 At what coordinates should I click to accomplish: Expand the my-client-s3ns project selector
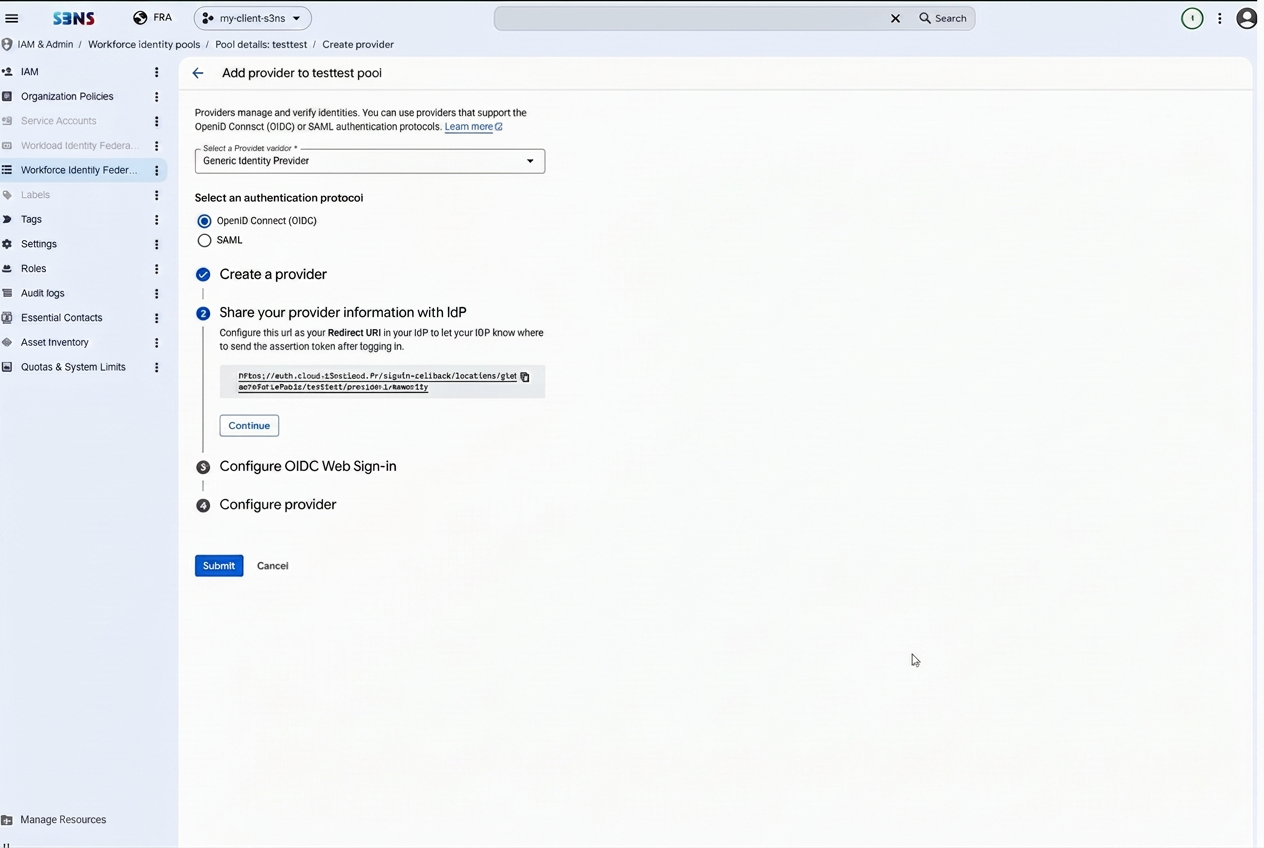pos(252,18)
